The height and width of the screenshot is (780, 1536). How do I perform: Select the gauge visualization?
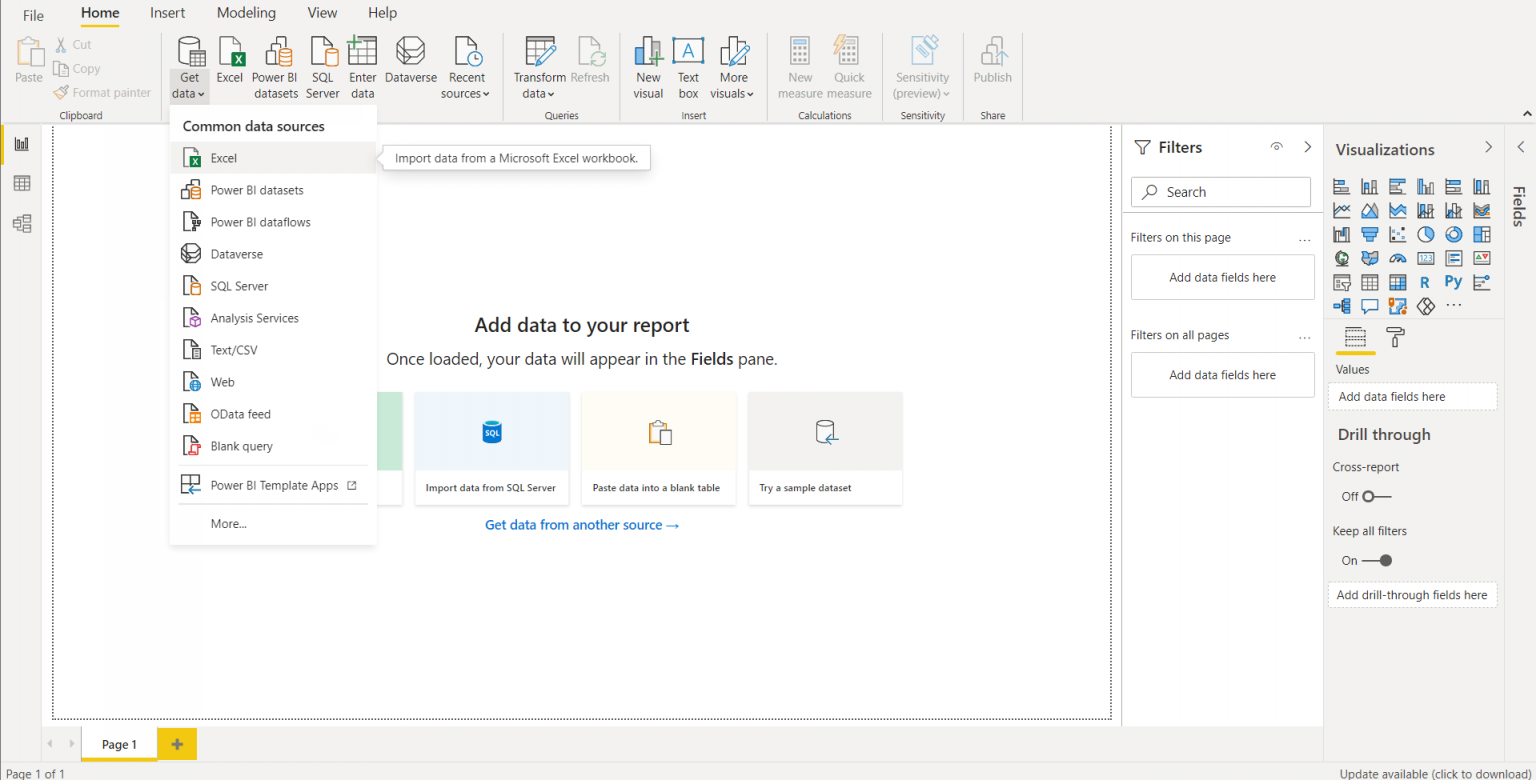pyautogui.click(x=1397, y=257)
